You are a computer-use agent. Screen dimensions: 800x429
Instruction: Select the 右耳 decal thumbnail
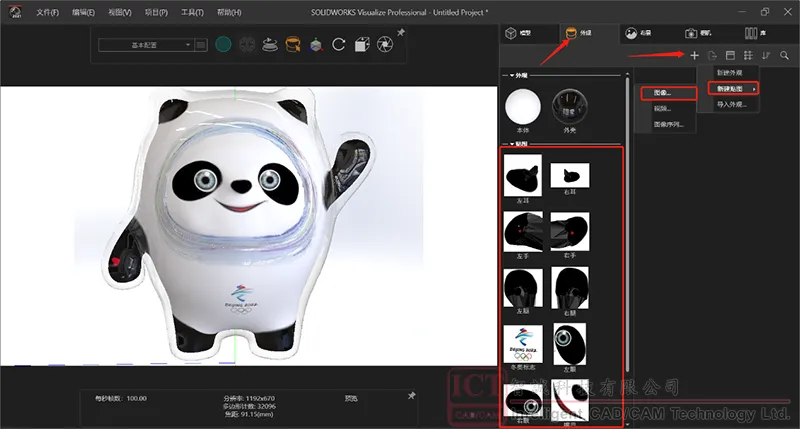[570, 175]
